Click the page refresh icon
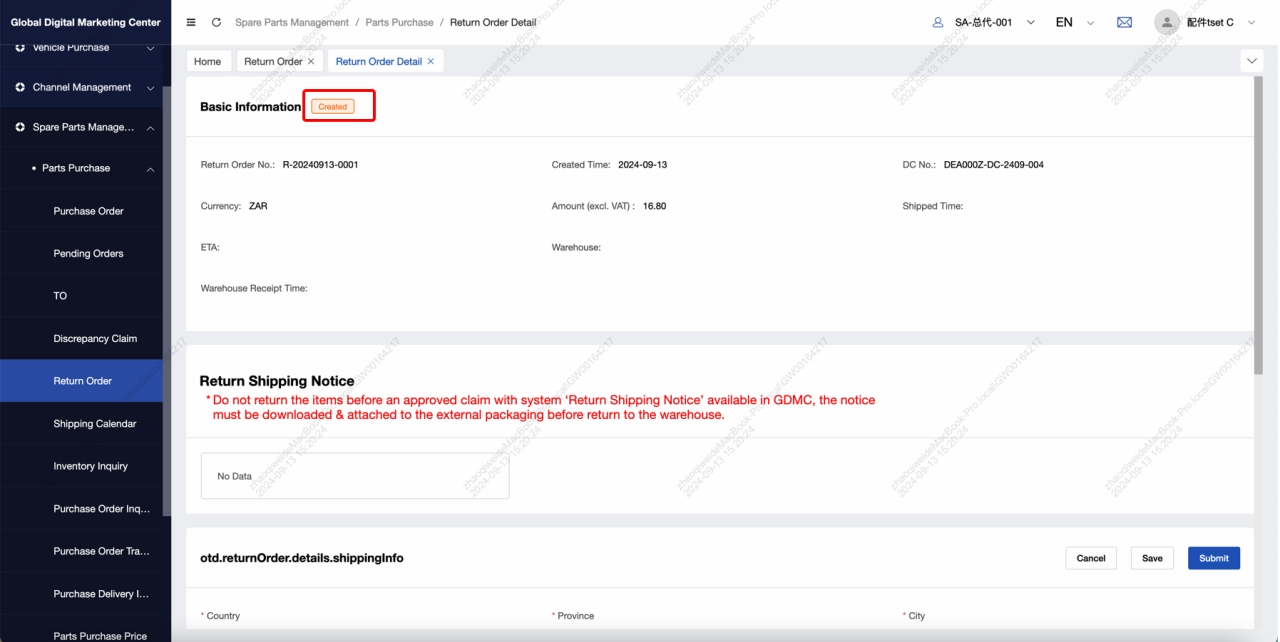1280x642 pixels. [217, 22]
